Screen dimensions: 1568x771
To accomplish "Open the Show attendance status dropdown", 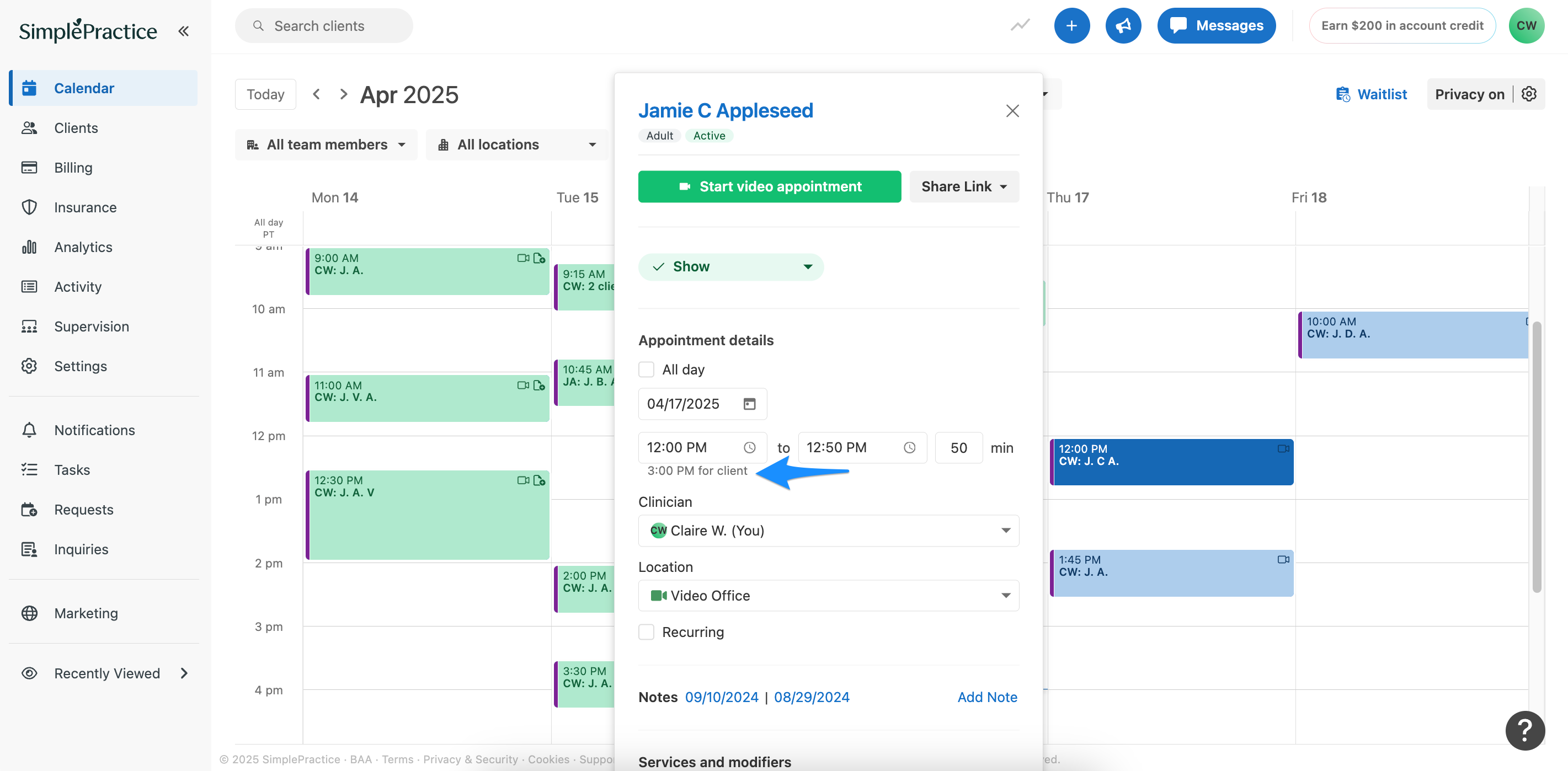I will click(x=730, y=266).
